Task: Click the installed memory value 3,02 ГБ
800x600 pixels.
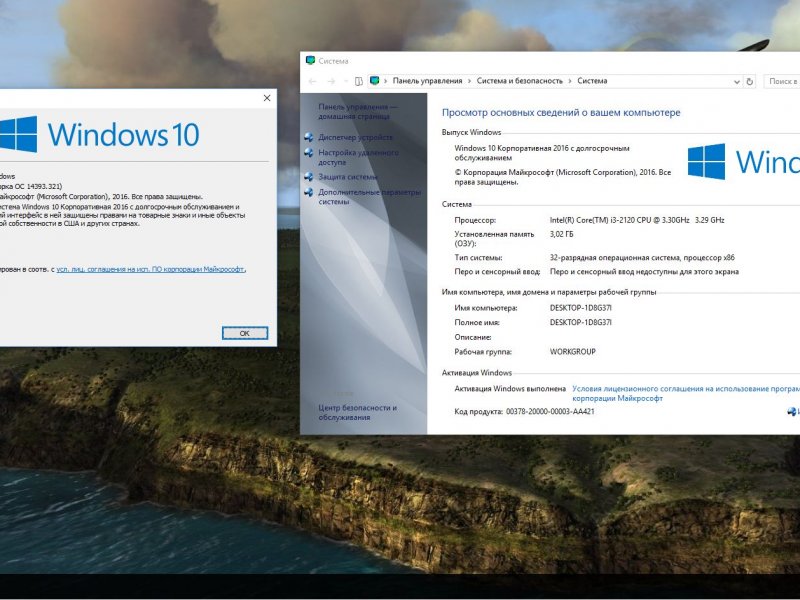Action: [561, 234]
